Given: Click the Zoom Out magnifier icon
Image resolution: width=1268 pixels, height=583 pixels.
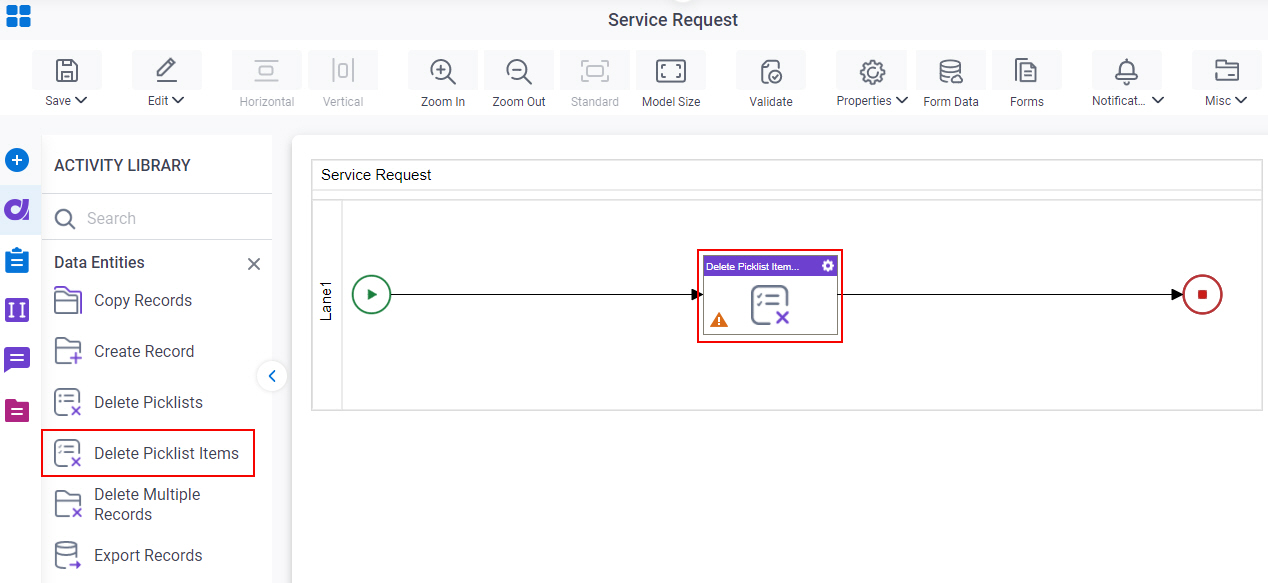Looking at the screenshot, I should 519,71.
